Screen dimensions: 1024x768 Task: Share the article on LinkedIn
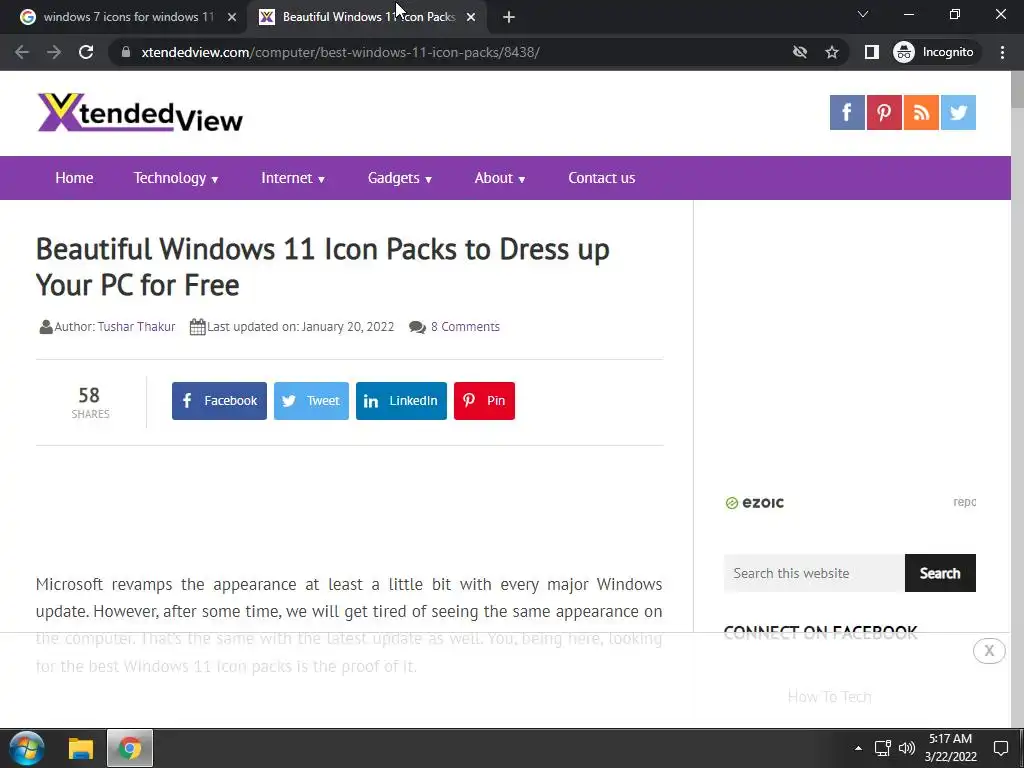pyautogui.click(x=402, y=401)
